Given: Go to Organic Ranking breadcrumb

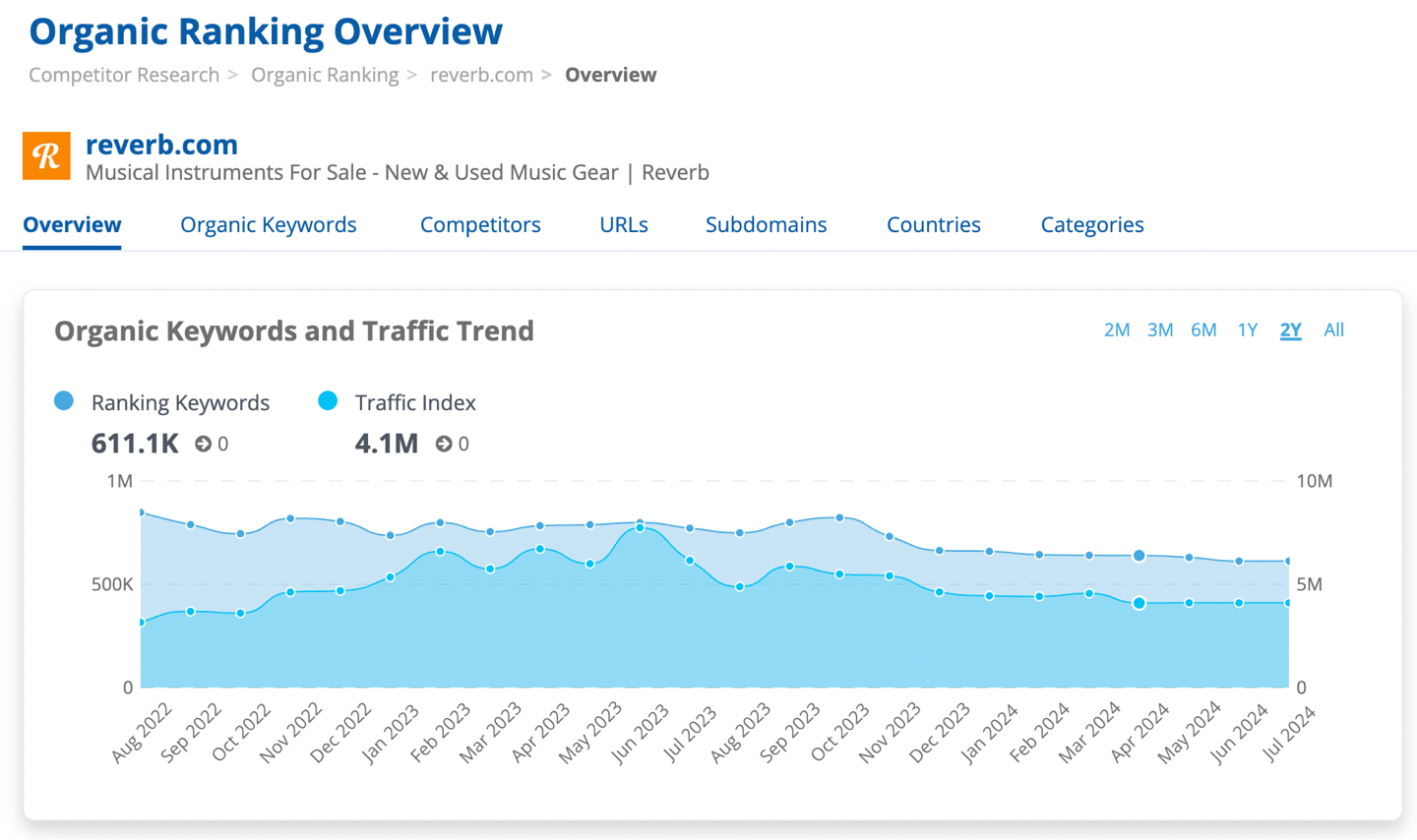Looking at the screenshot, I should pyautogui.click(x=325, y=75).
